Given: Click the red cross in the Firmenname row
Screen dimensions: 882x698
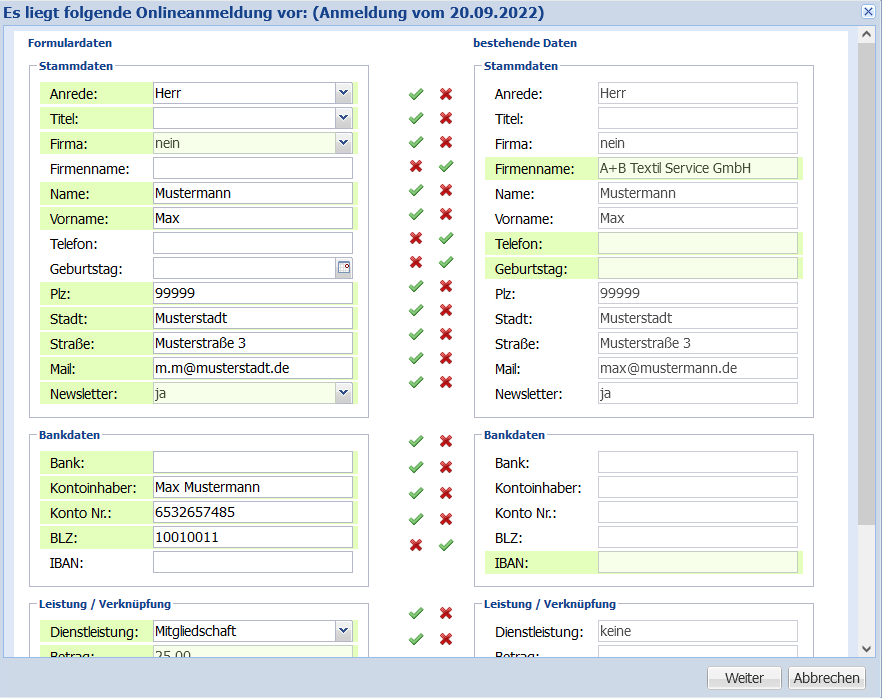Looking at the screenshot, I should pos(416,166).
